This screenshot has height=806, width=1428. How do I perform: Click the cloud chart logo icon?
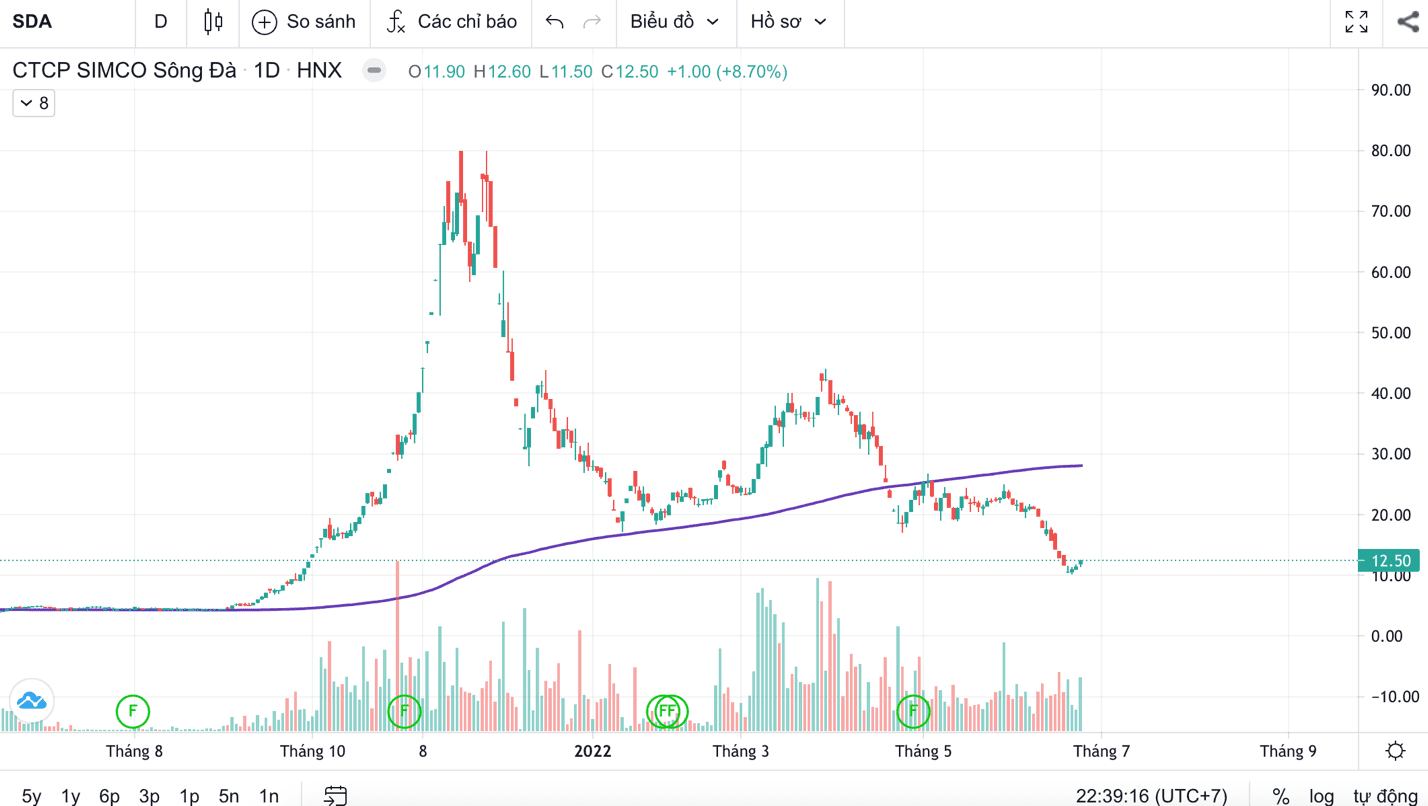(x=31, y=701)
